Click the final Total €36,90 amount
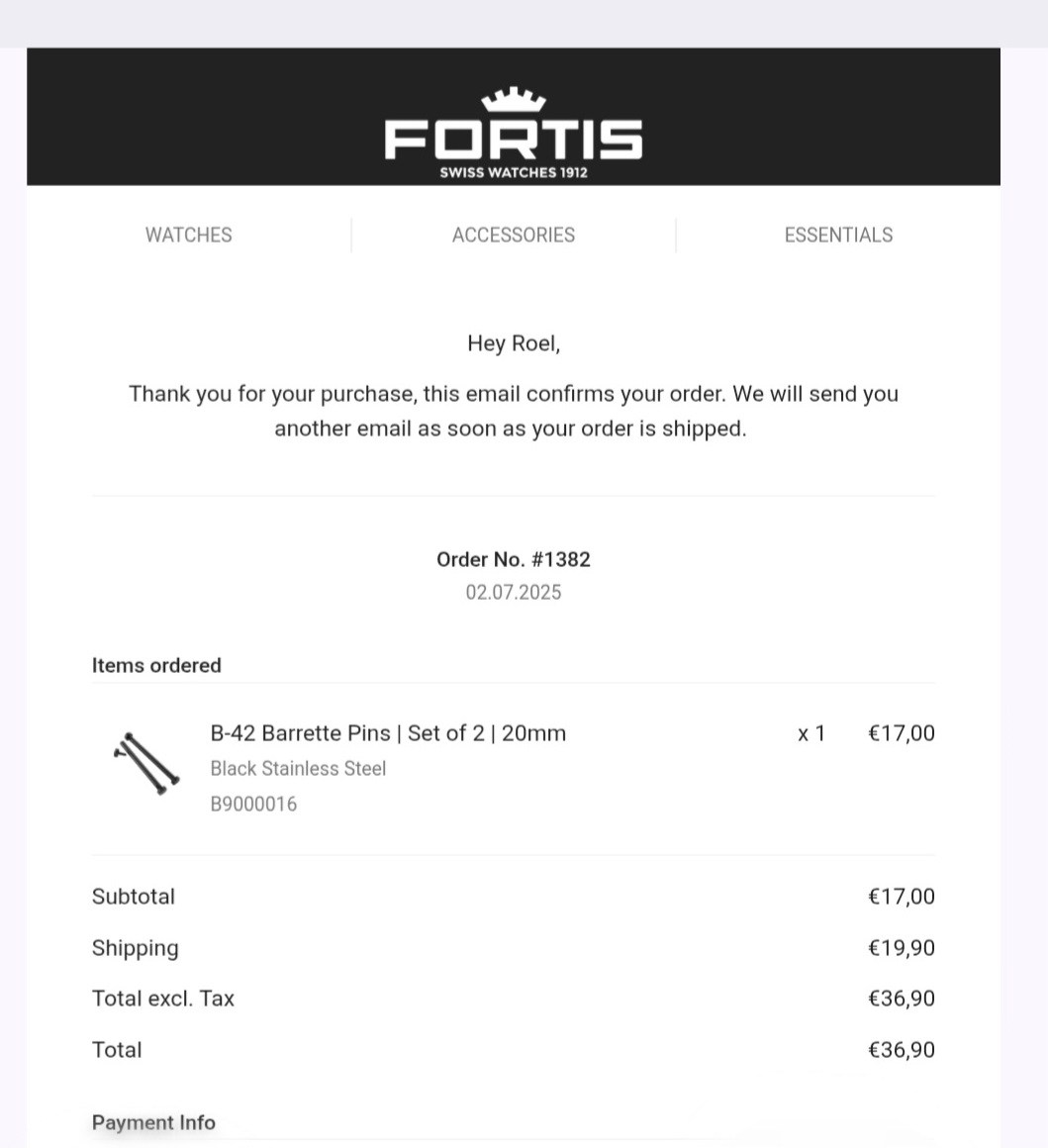This screenshot has height=1148, width=1048. (902, 1050)
